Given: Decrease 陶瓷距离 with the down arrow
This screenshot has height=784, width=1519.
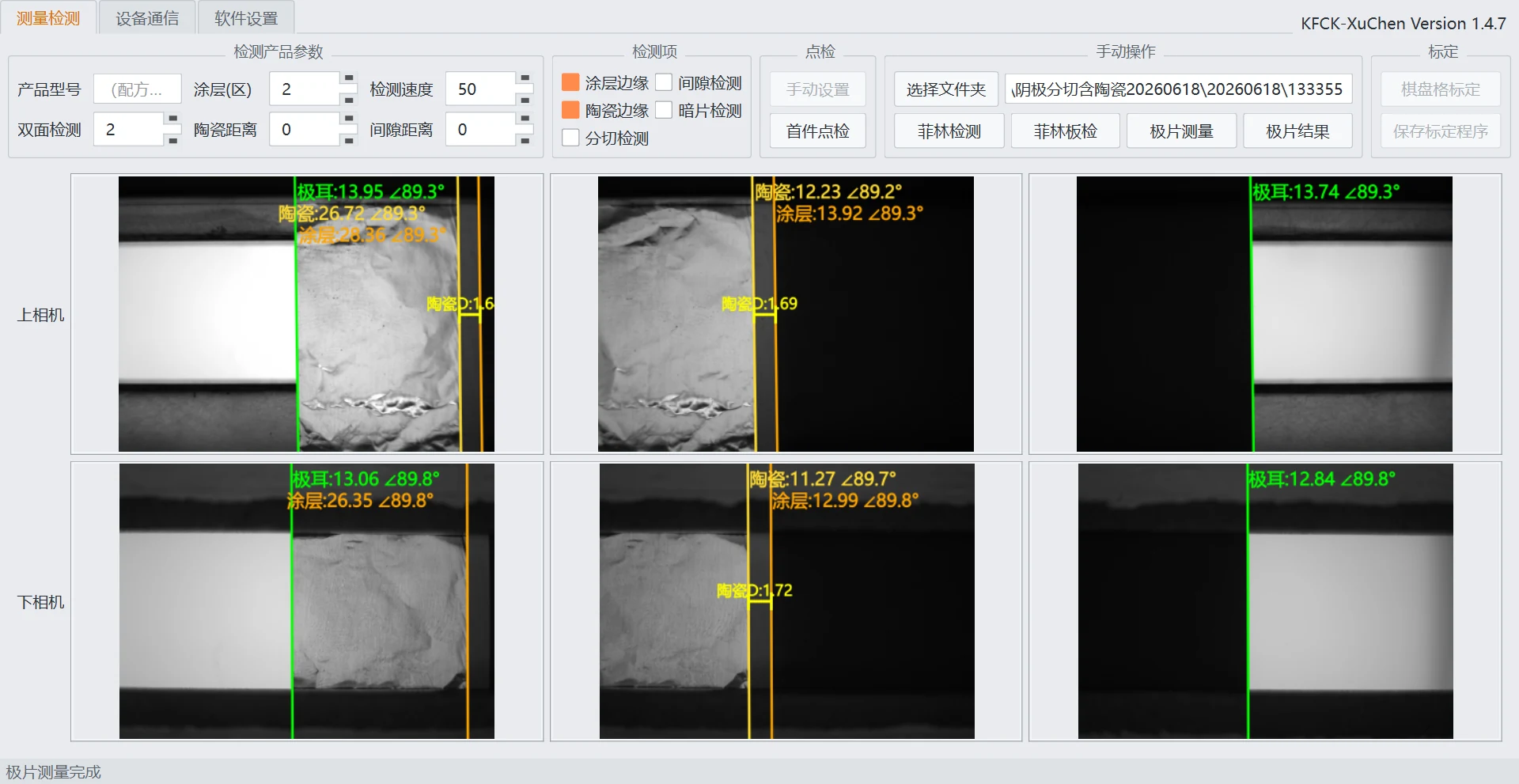Looking at the screenshot, I should (349, 139).
